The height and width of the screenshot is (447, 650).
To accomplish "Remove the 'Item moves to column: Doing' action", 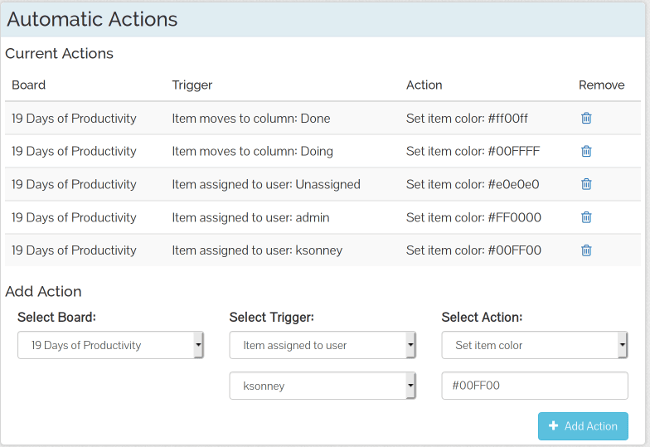I will (x=586, y=151).
